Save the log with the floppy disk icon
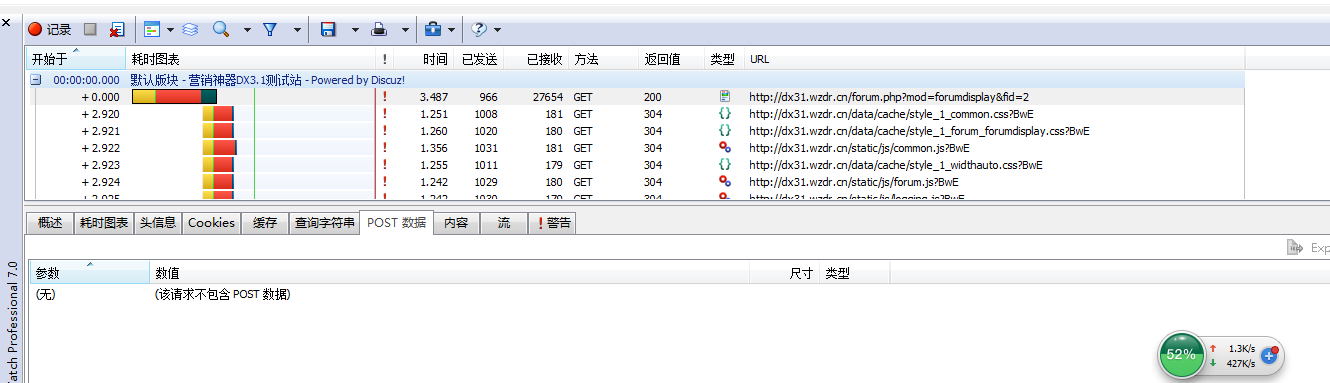 (x=328, y=30)
